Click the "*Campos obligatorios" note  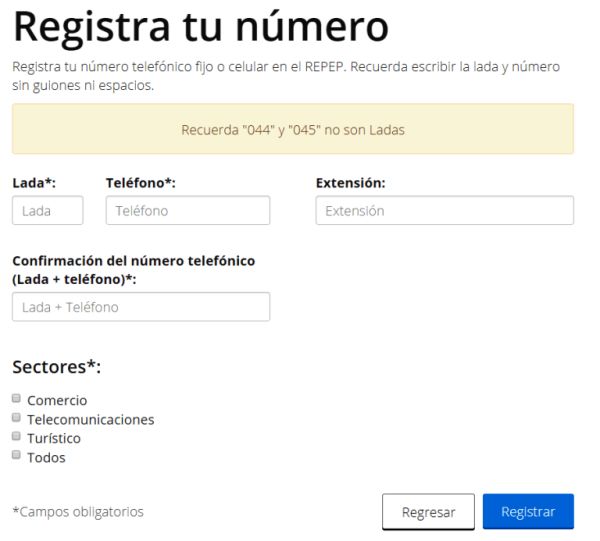tap(78, 512)
